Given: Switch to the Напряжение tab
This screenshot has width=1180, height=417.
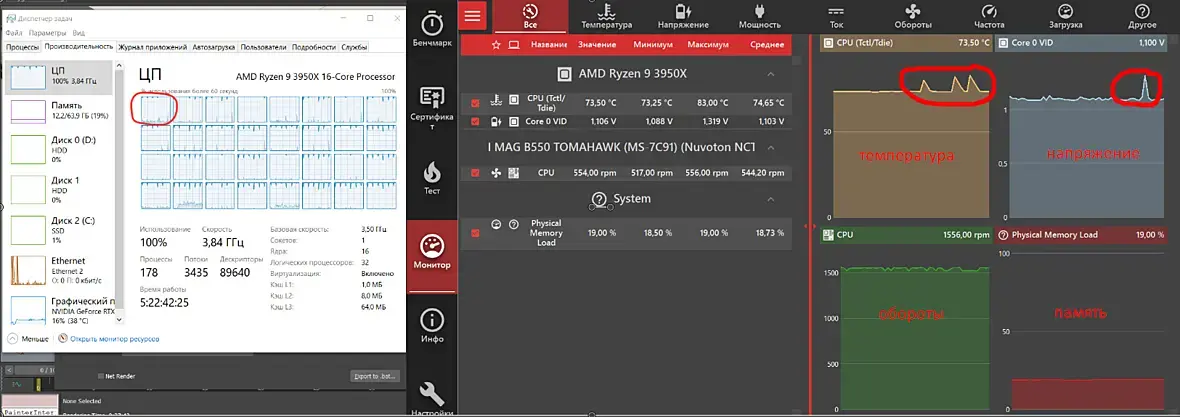Looking at the screenshot, I should pyautogui.click(x=683, y=16).
